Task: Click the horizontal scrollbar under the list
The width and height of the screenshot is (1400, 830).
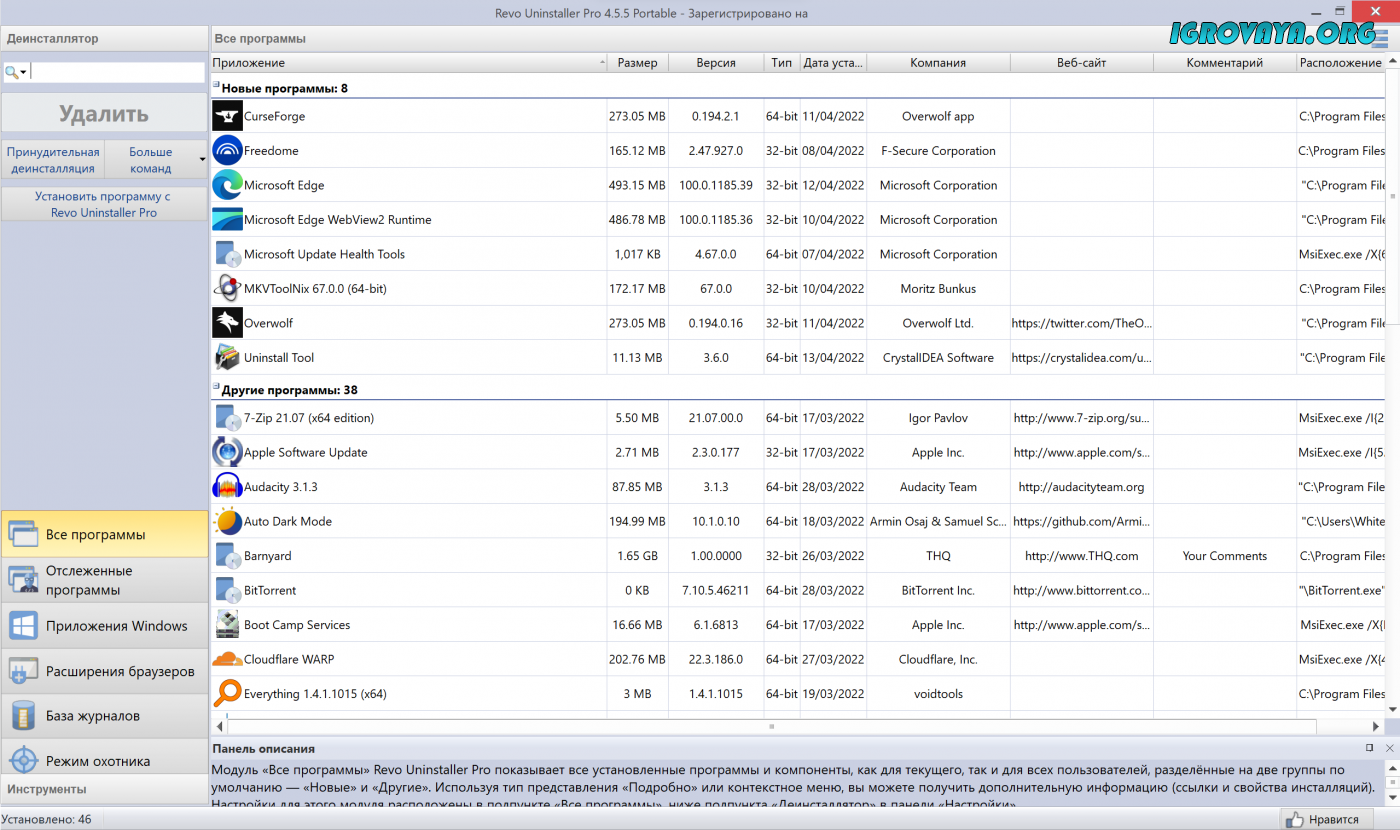Action: click(x=770, y=725)
